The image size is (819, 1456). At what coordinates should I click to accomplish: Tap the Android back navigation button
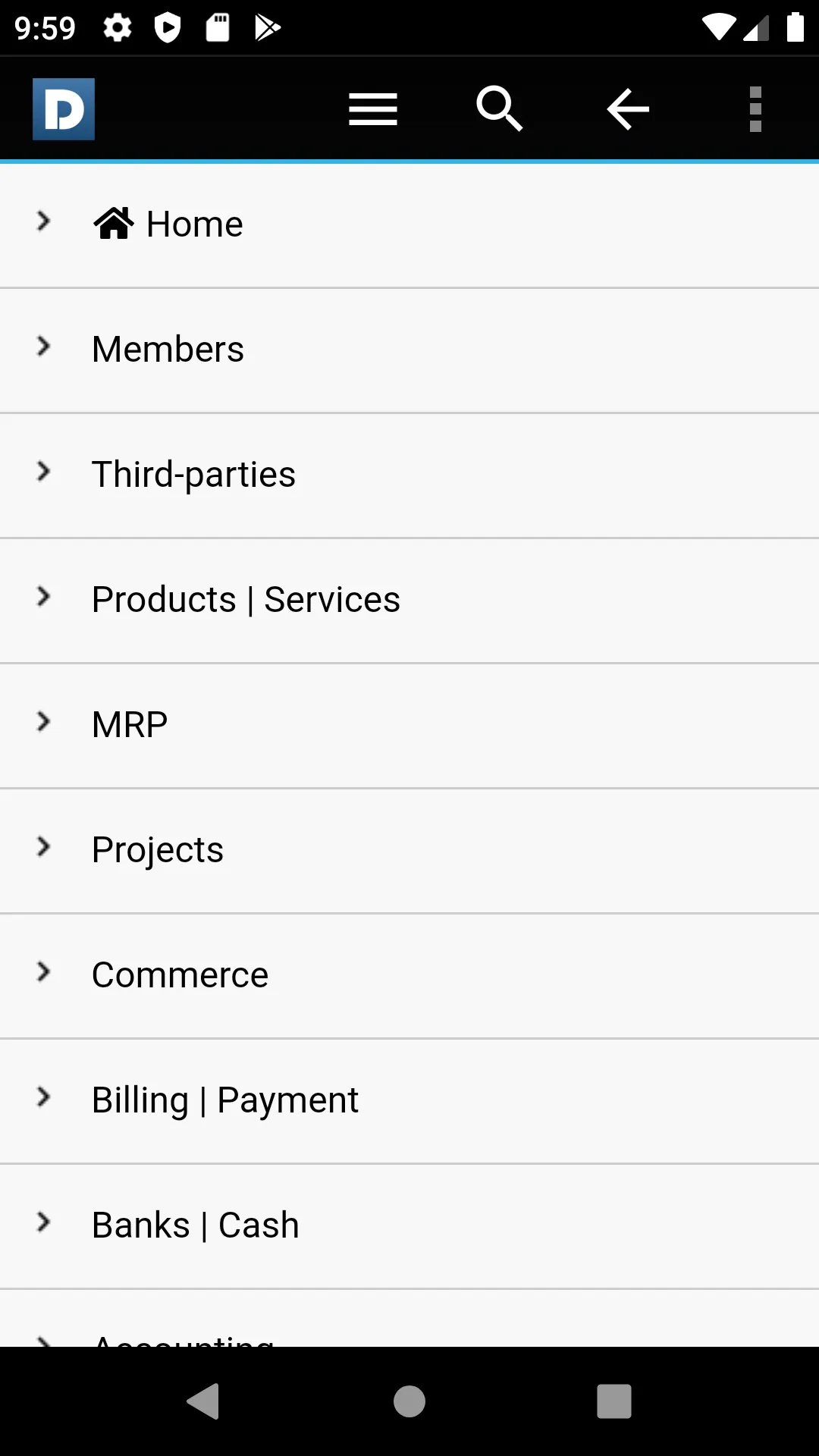[x=203, y=1401]
